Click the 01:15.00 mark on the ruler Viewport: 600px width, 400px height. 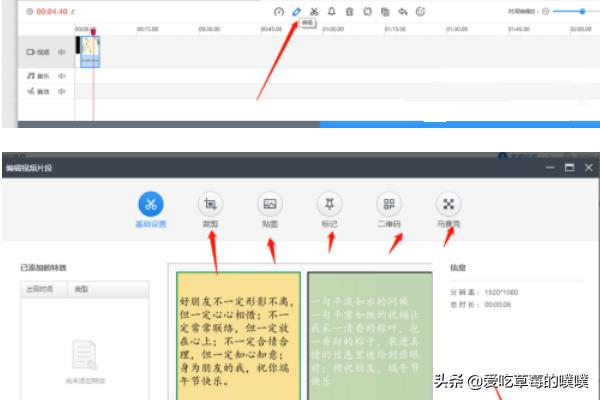point(395,29)
